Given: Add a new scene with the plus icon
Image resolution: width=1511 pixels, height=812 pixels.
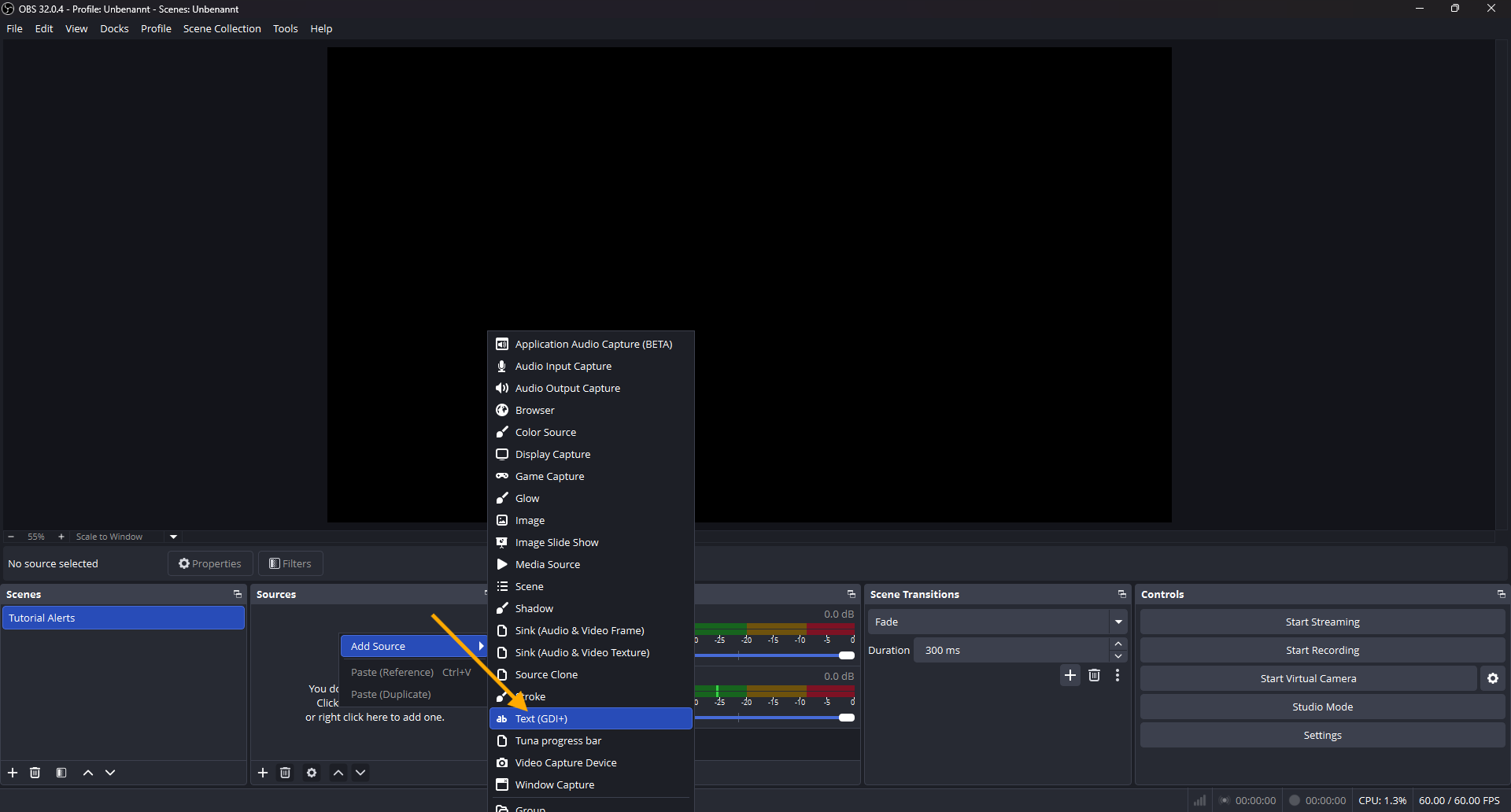Looking at the screenshot, I should (x=13, y=773).
